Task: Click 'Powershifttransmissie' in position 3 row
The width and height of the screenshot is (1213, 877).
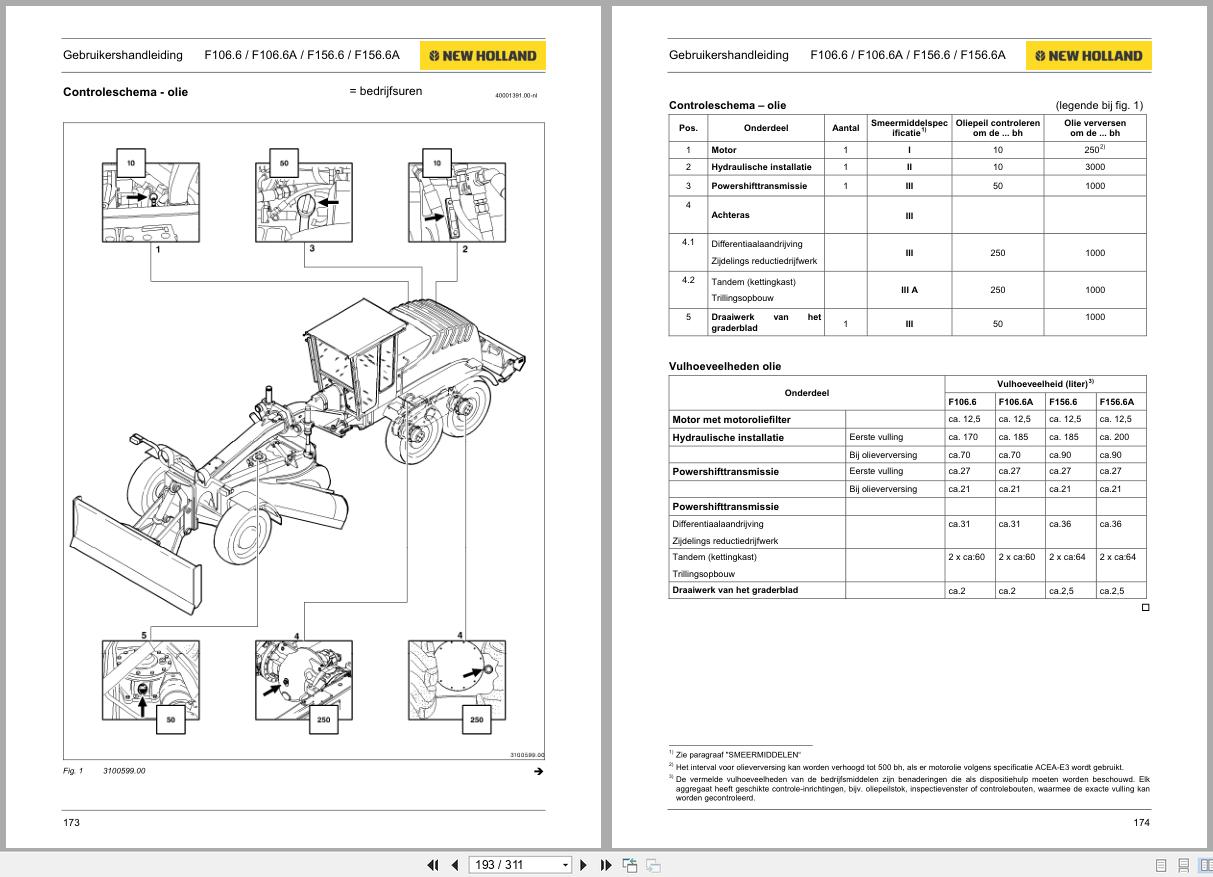Action: click(x=759, y=186)
